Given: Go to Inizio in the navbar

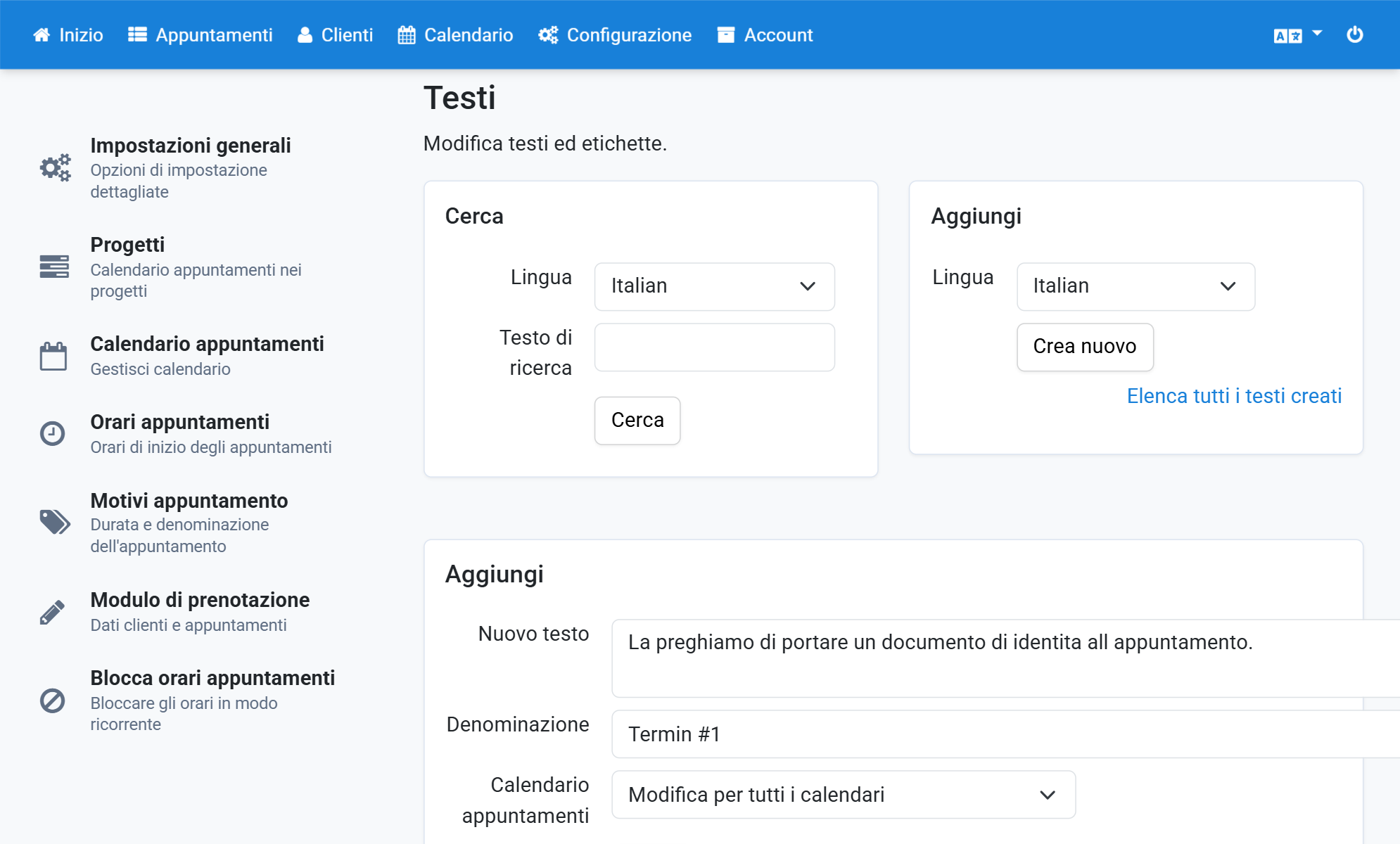Looking at the screenshot, I should (68, 35).
